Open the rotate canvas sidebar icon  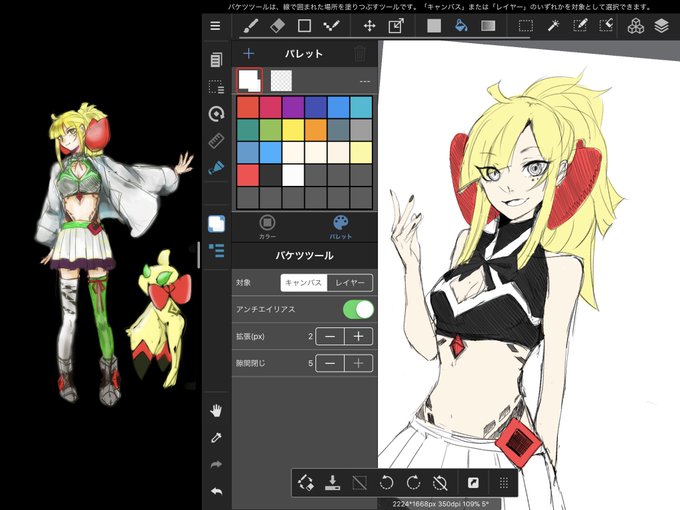tap(216, 114)
